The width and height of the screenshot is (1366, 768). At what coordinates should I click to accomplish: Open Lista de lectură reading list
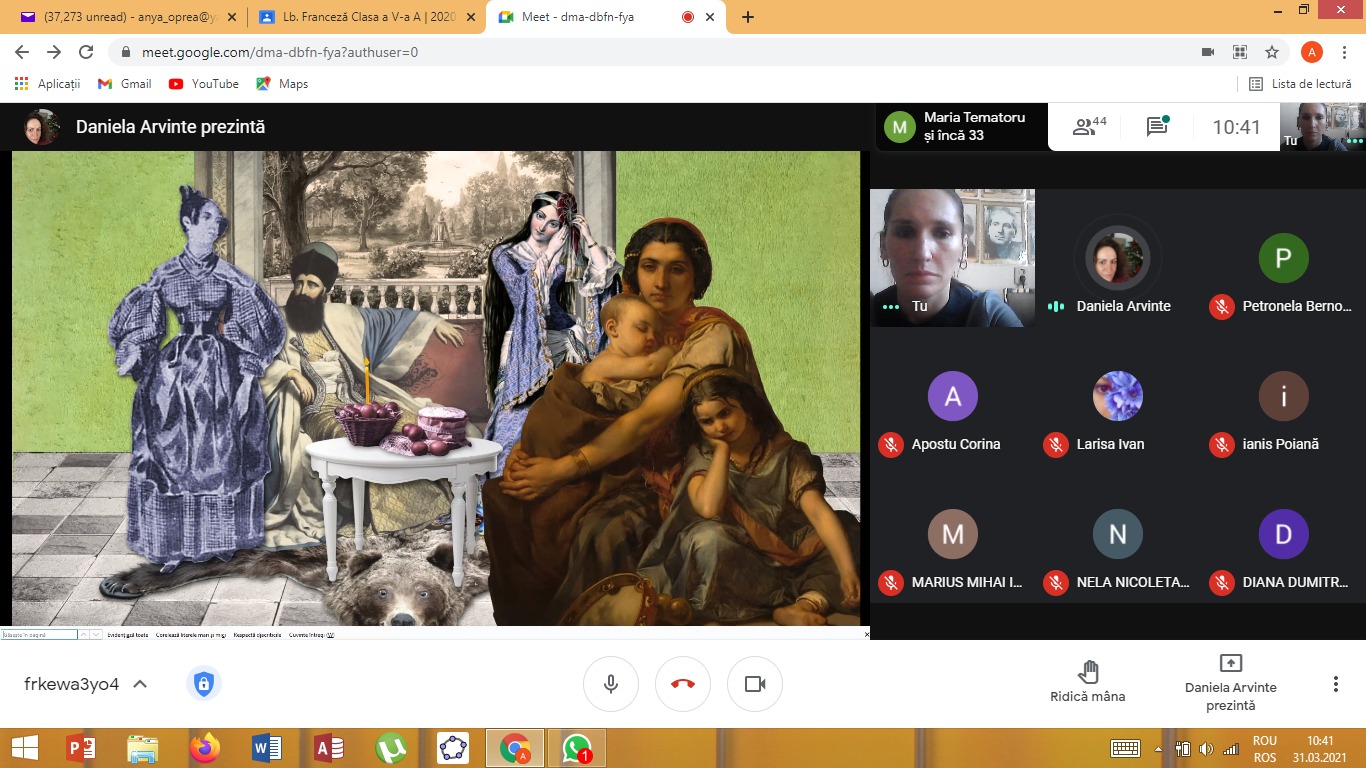click(1300, 84)
